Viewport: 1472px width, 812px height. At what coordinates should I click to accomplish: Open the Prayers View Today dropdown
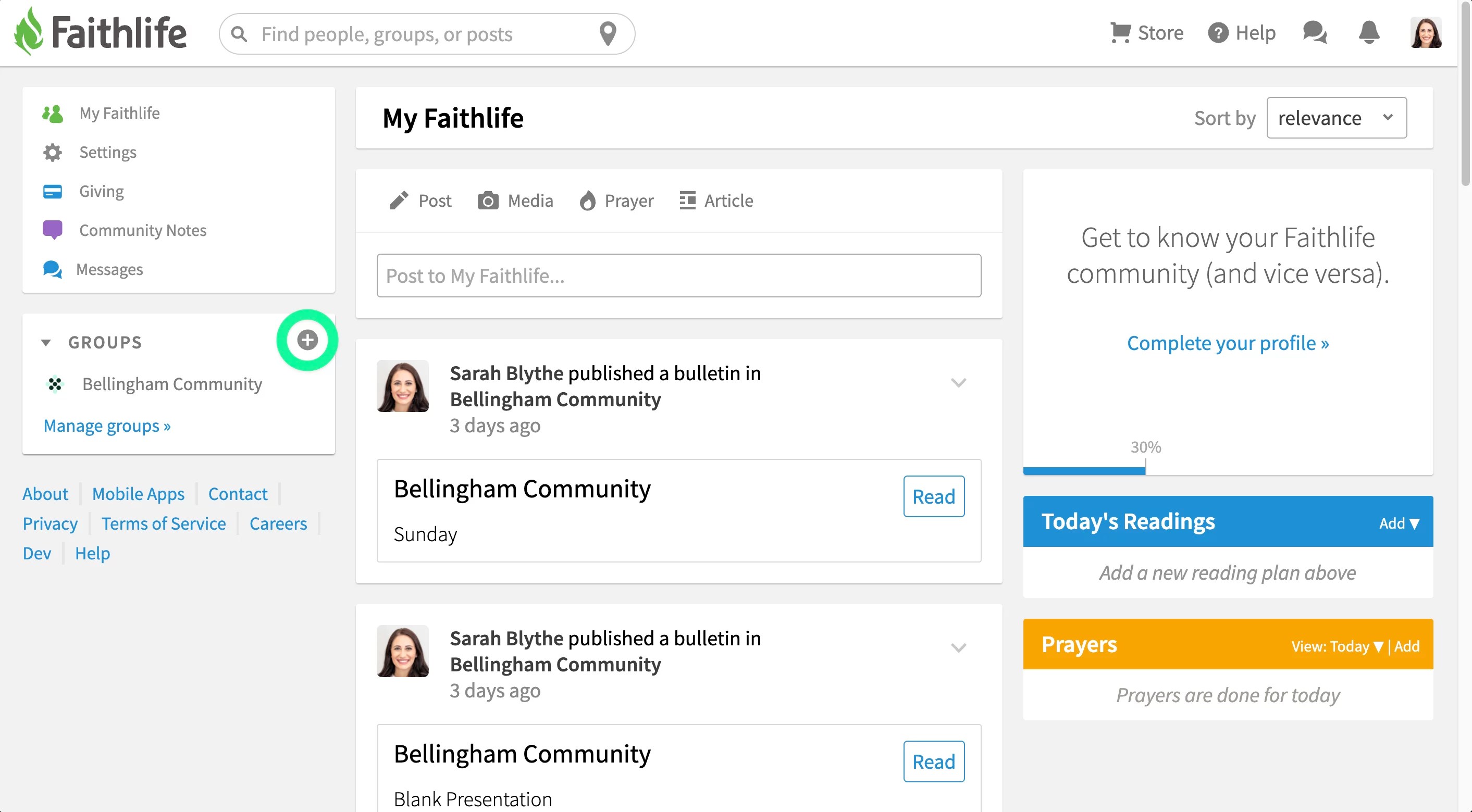[1337, 646]
